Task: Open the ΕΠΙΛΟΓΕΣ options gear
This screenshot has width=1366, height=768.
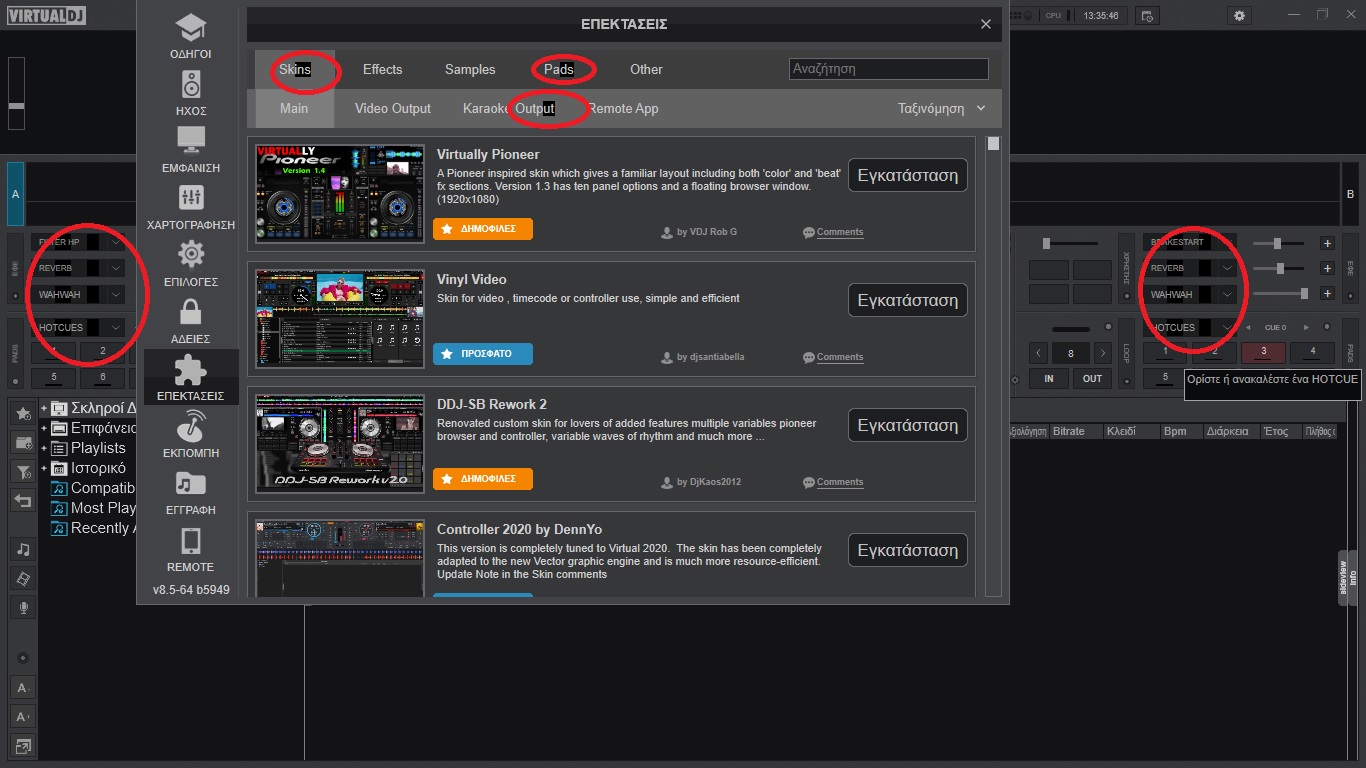Action: (x=191, y=263)
